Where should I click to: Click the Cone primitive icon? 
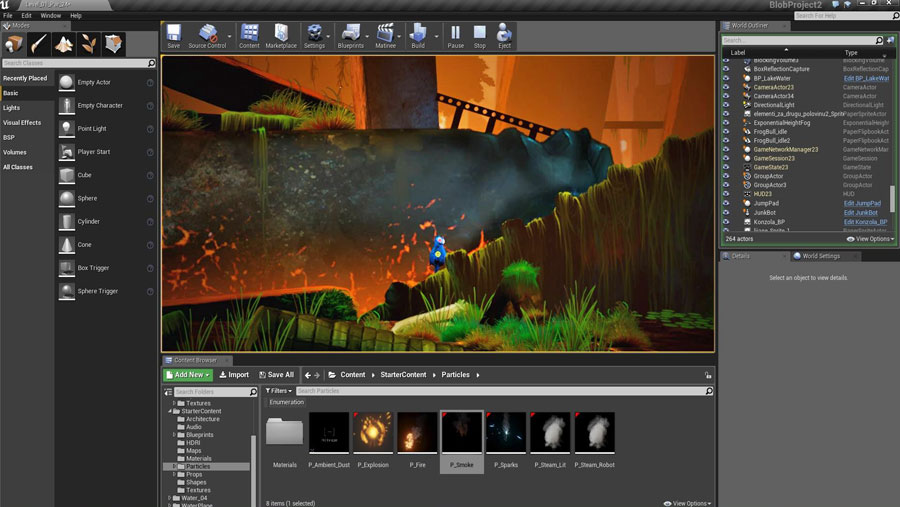click(67, 245)
